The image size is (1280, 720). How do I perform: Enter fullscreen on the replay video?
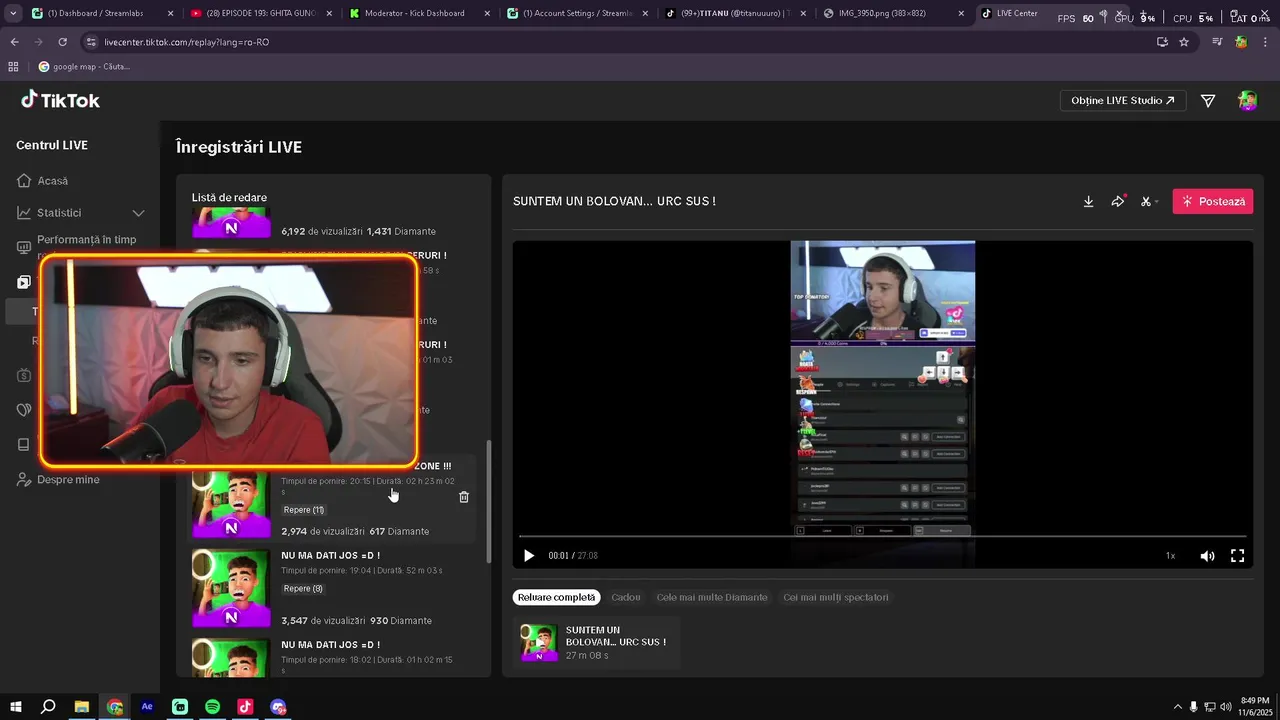(1237, 556)
